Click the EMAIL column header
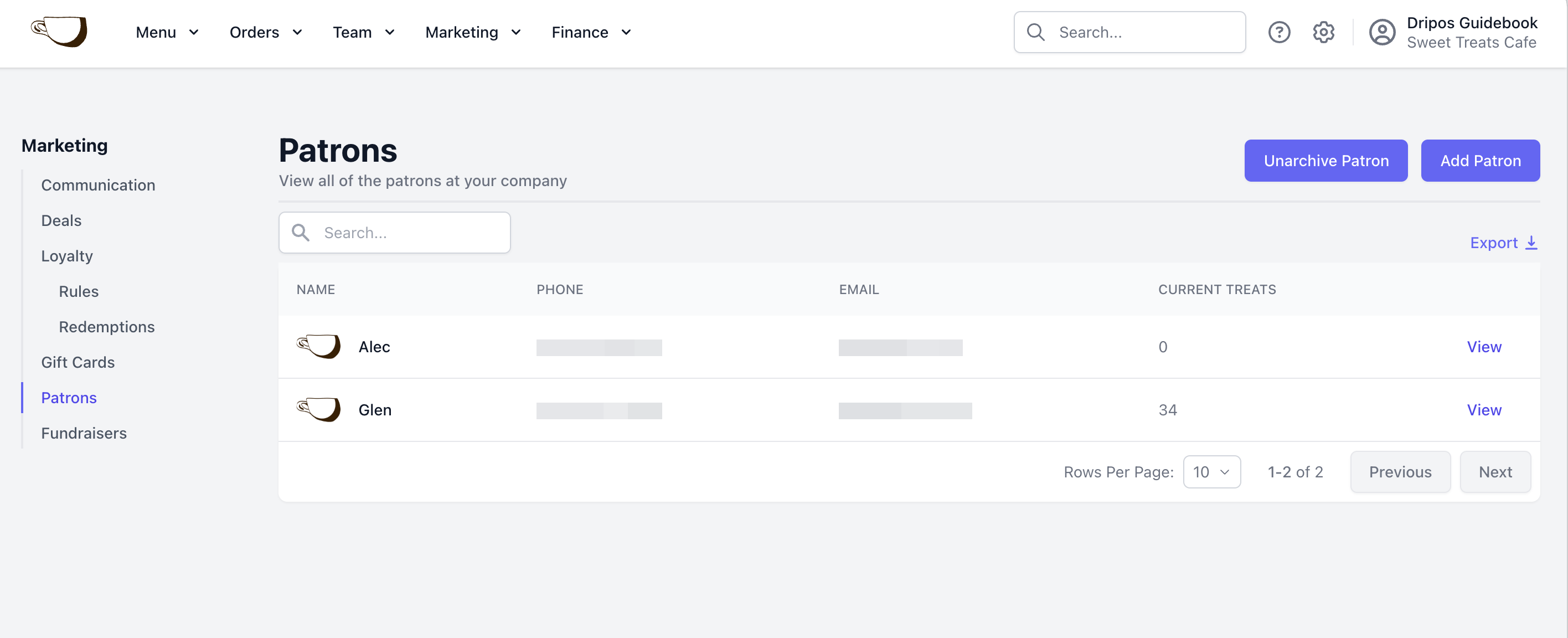The width and height of the screenshot is (1568, 638). coord(859,289)
